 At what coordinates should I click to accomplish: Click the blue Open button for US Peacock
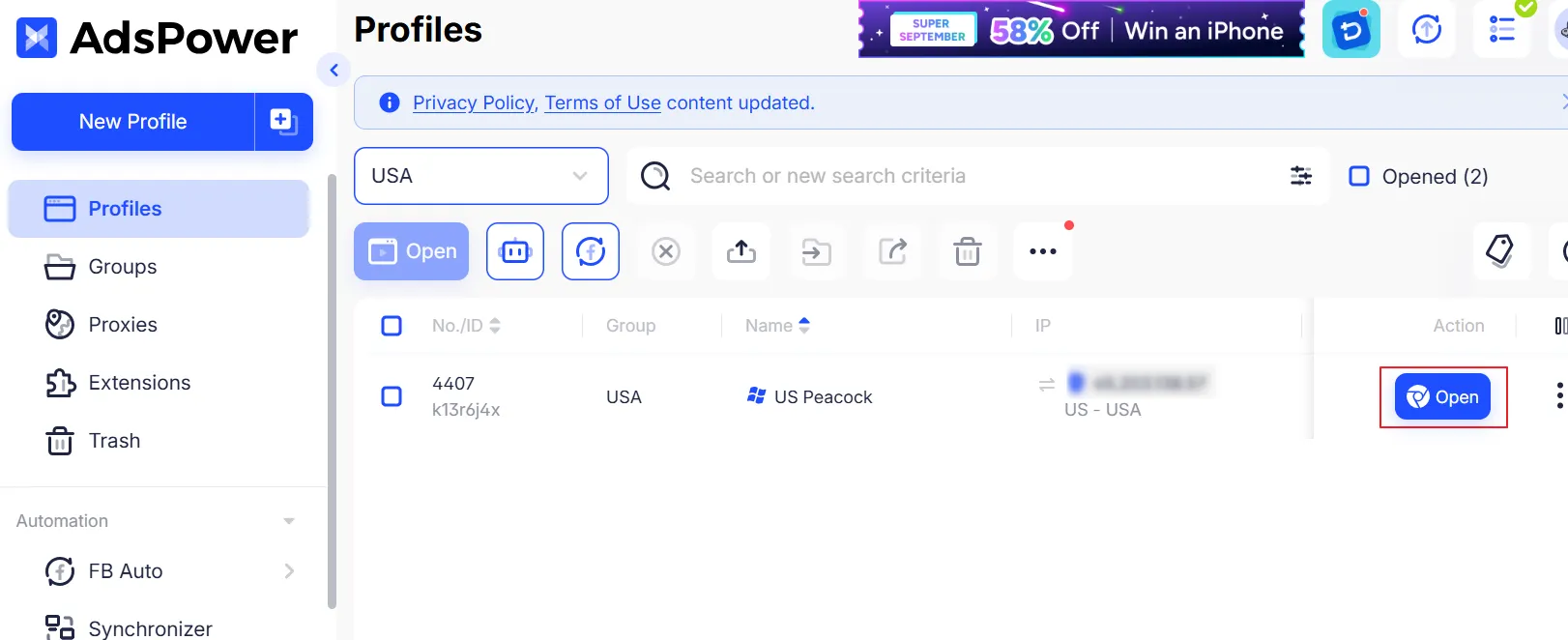tap(1442, 396)
